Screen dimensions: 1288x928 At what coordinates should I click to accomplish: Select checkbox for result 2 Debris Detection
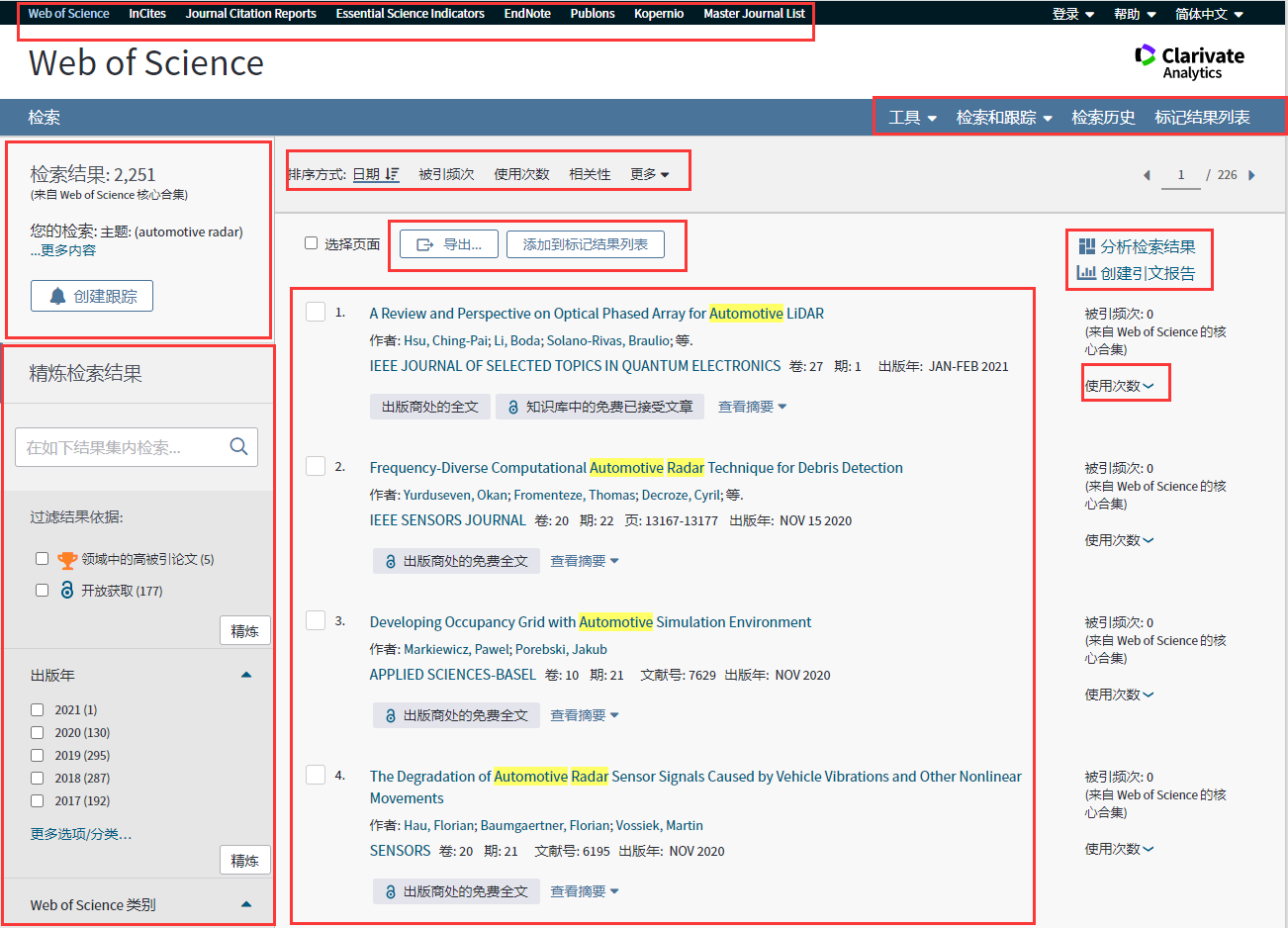coord(316,466)
